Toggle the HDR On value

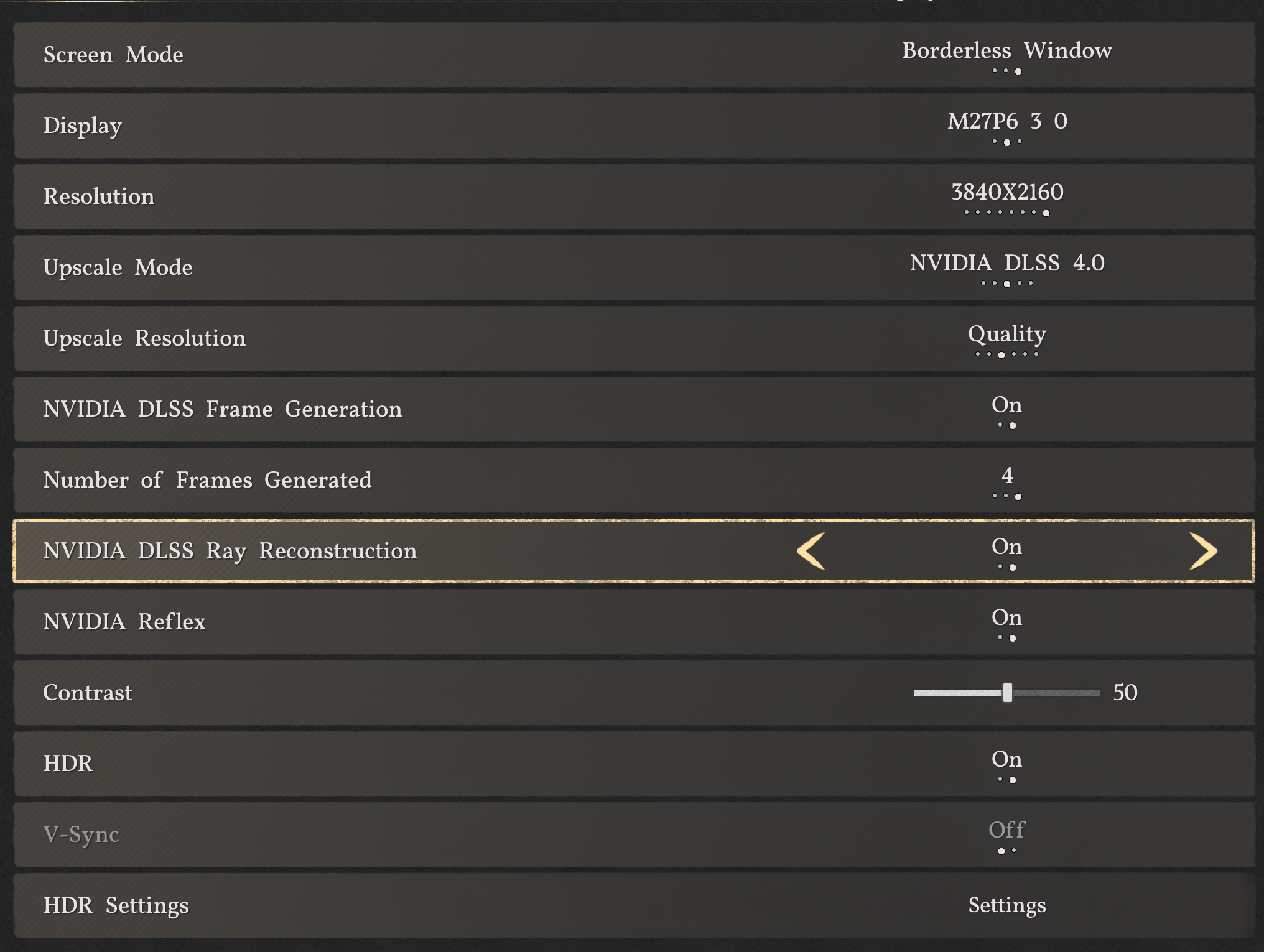1006,760
